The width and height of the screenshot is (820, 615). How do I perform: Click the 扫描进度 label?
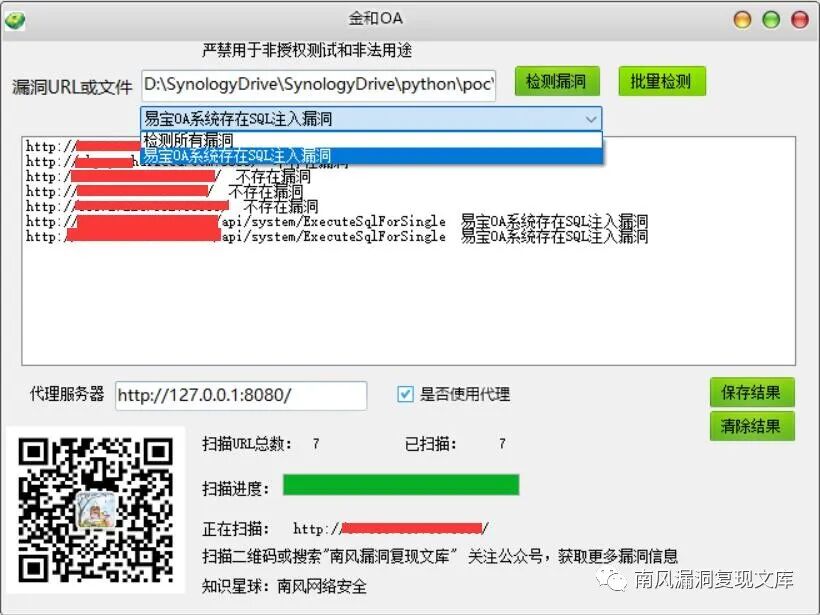tap(235, 488)
